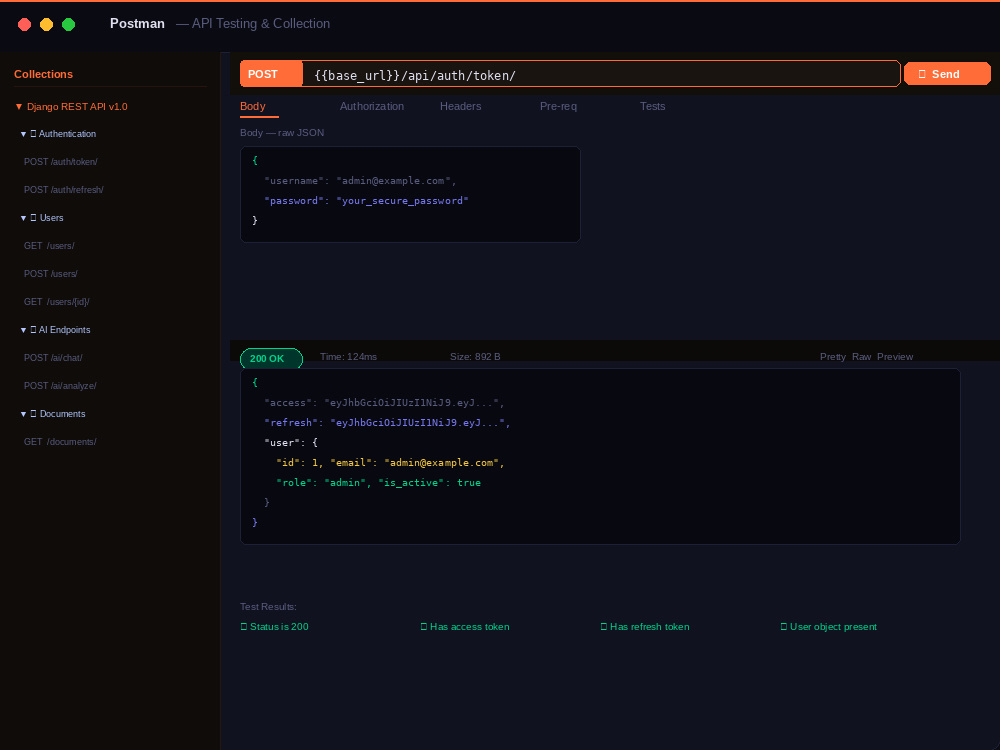
Task: Click the "username" line in request body
Action: coord(360,181)
